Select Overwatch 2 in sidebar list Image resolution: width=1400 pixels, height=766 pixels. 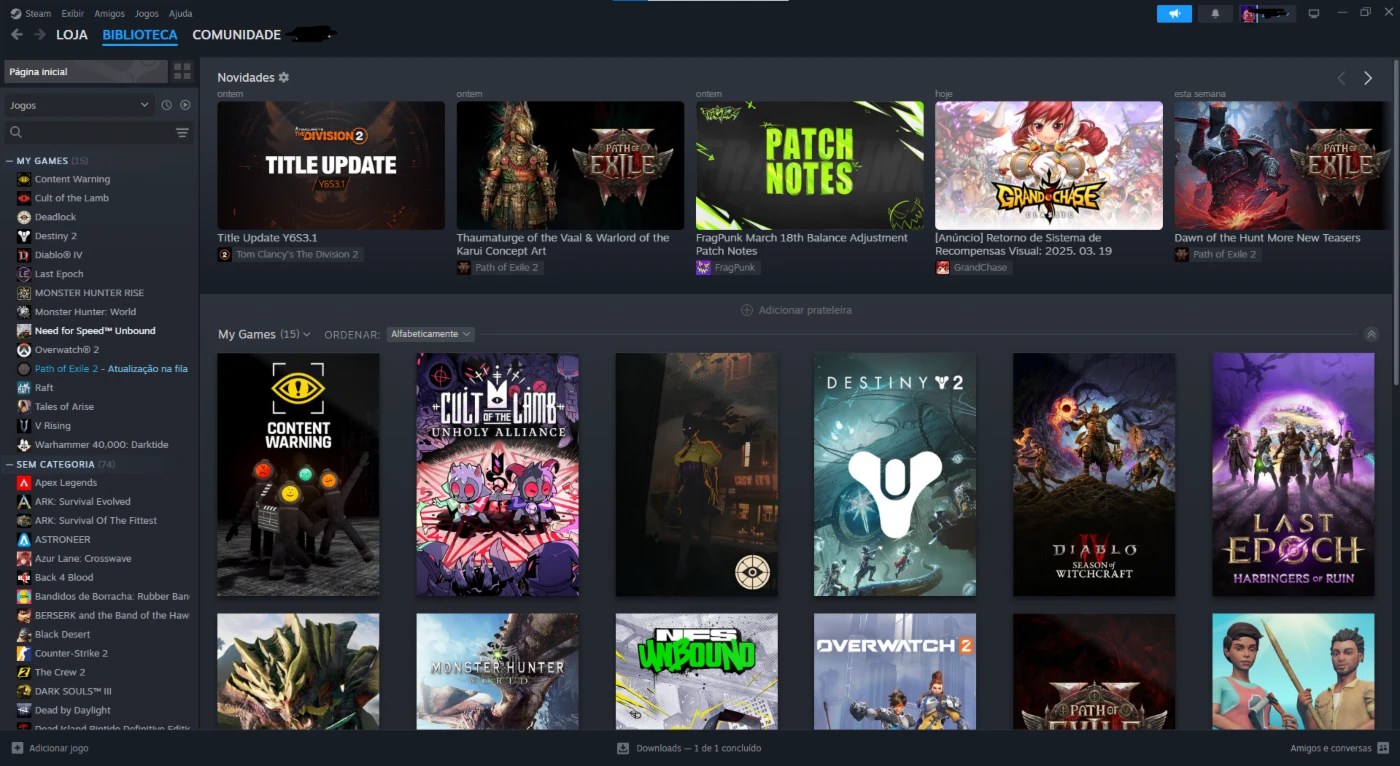[67, 350]
